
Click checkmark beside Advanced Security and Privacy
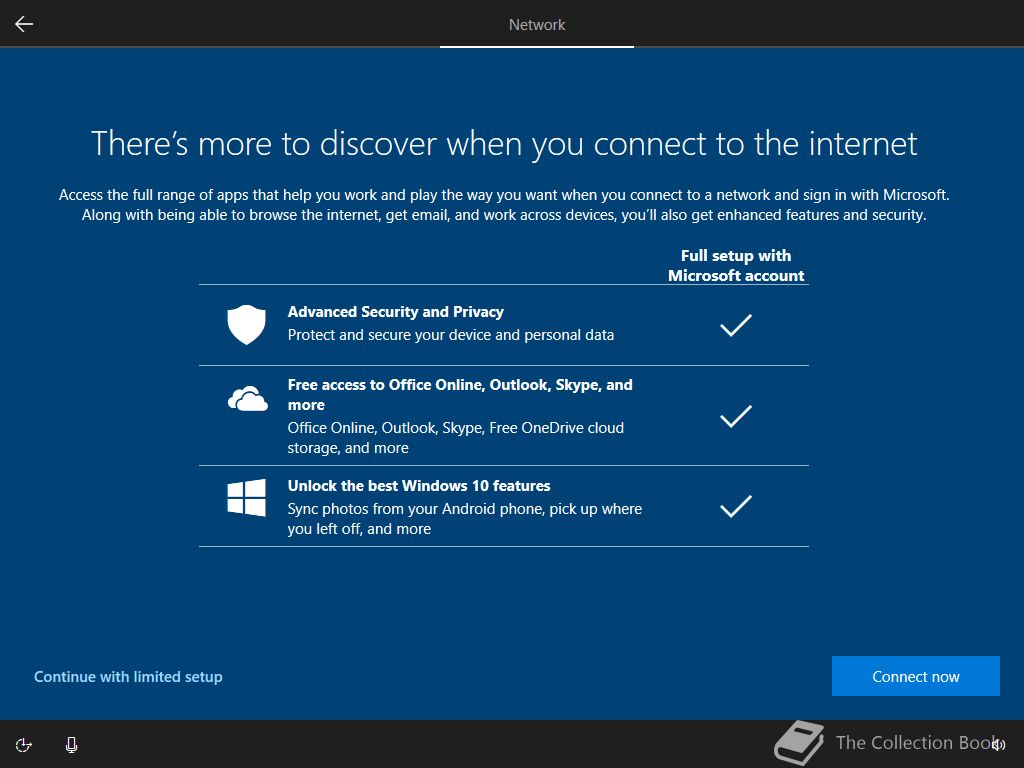[x=735, y=325]
